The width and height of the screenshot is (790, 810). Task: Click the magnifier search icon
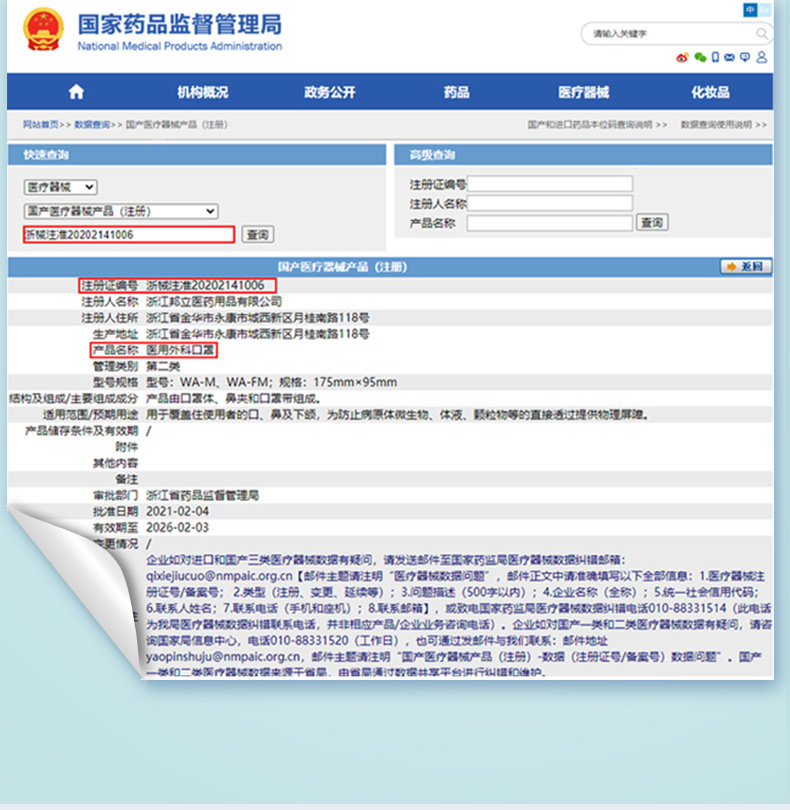tap(762, 34)
